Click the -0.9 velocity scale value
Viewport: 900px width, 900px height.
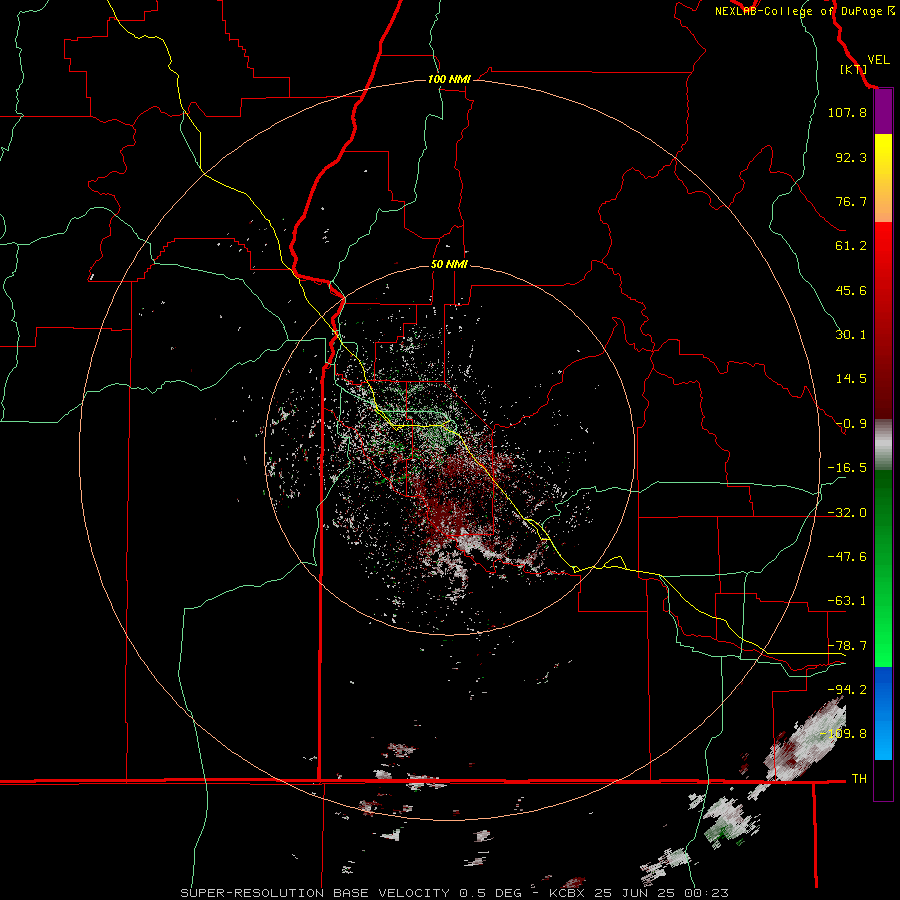coord(851,424)
